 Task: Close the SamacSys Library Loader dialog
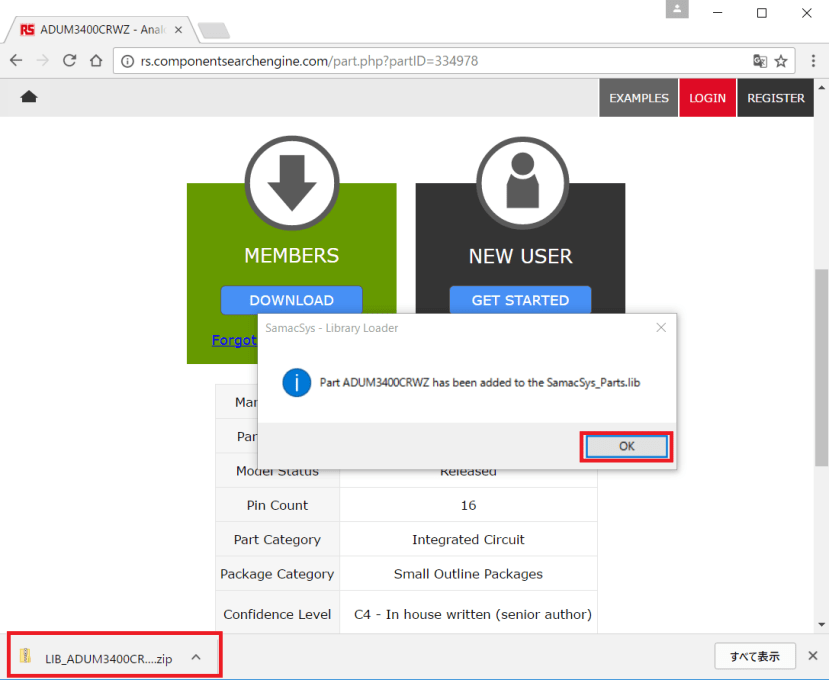661,328
